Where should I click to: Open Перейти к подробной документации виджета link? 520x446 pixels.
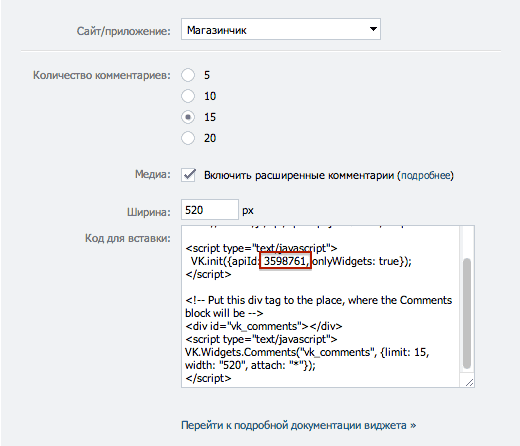[x=298, y=425]
